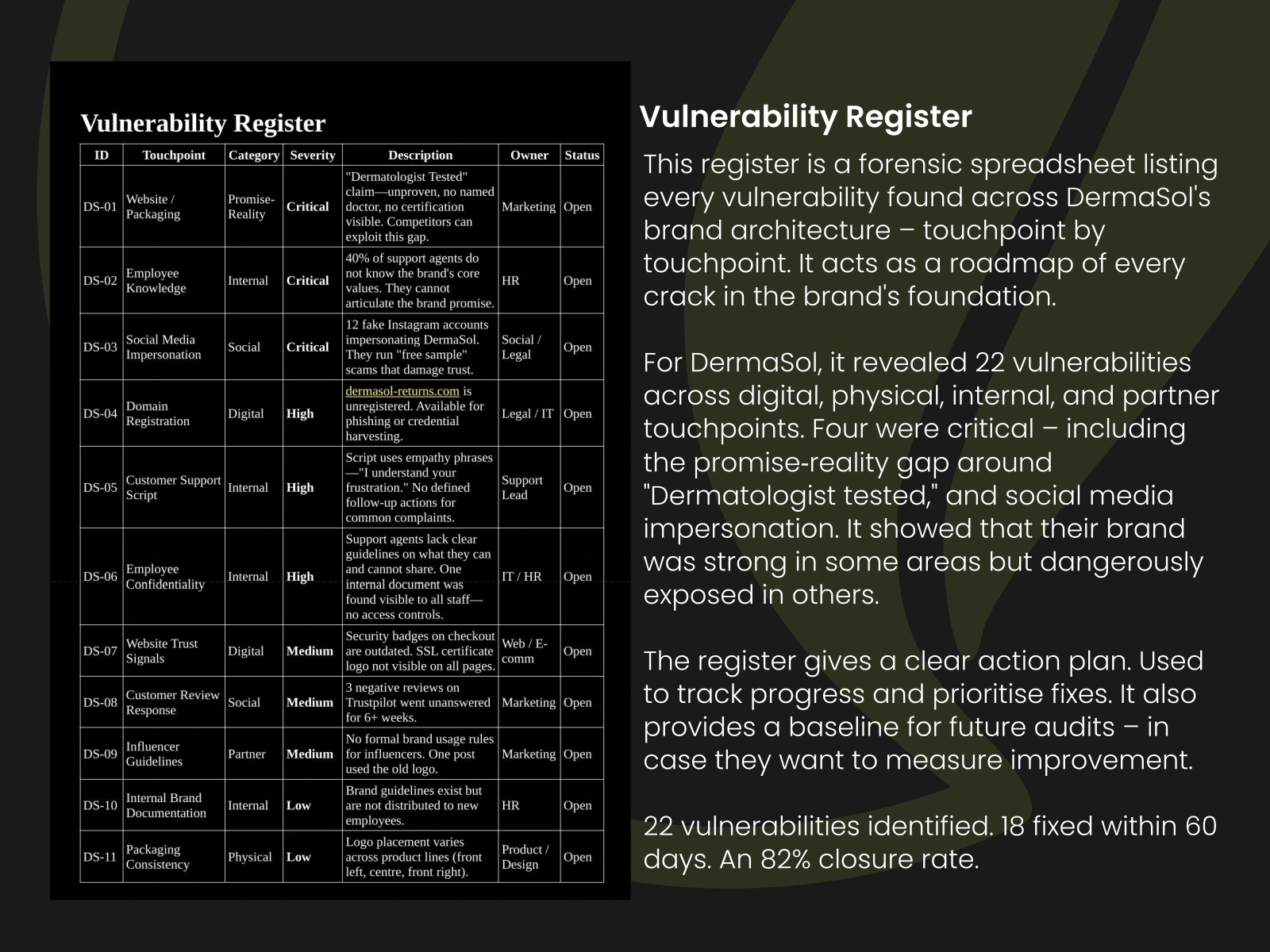Click the Severity column header
1270x952 pixels.
point(313,155)
